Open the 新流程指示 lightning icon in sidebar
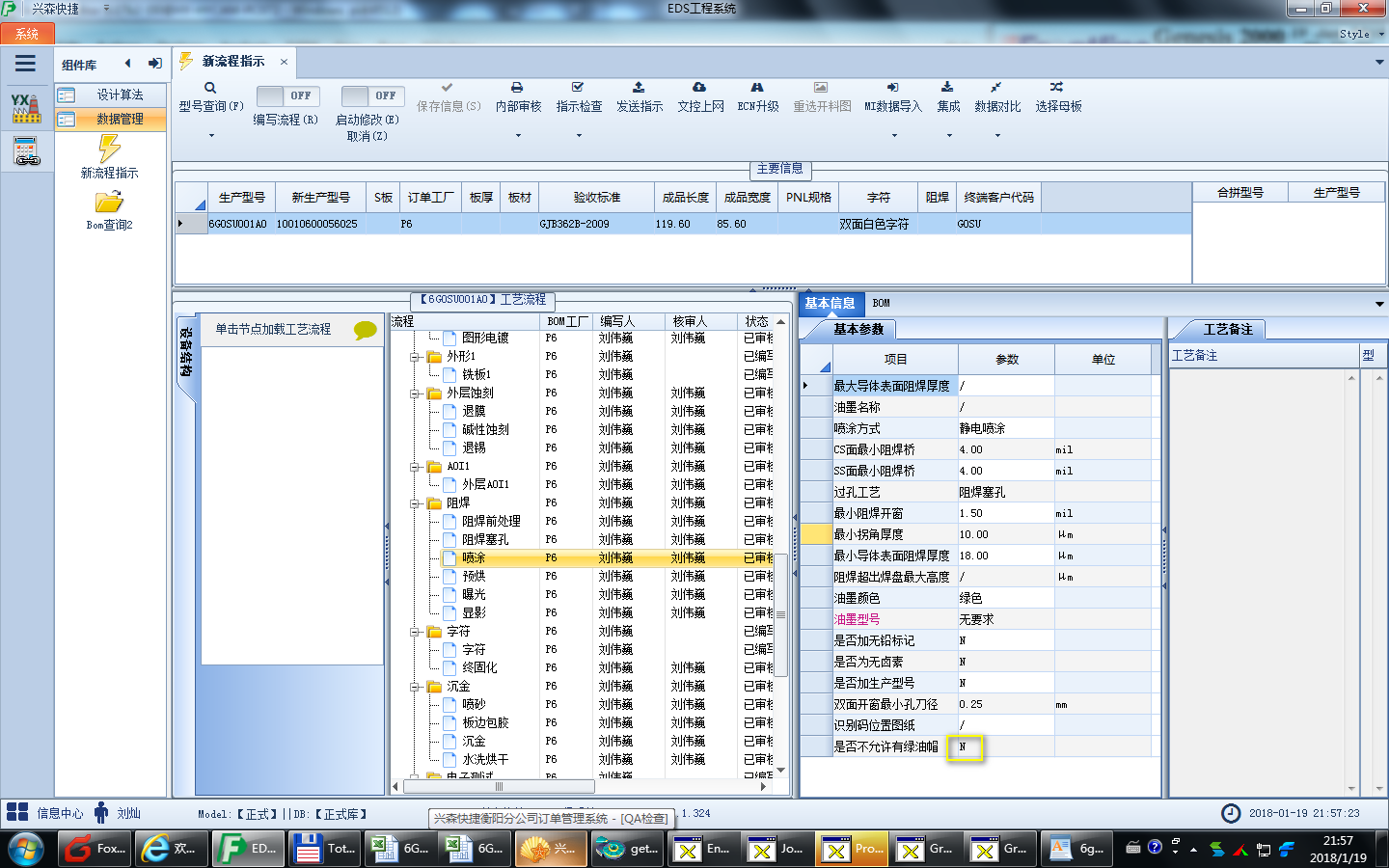The width and height of the screenshot is (1389, 868). point(109,149)
